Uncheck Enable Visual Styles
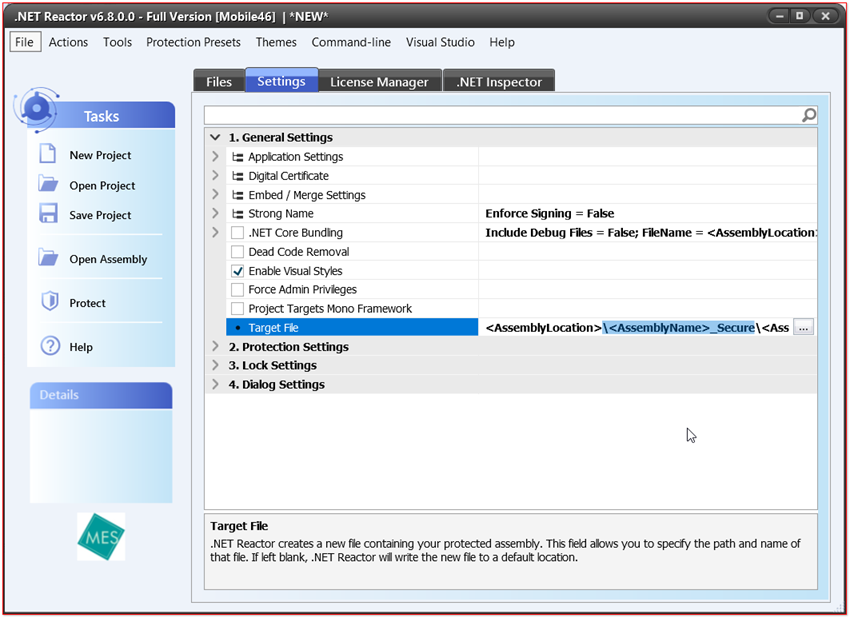Viewport: 850px width, 618px height. [237, 271]
